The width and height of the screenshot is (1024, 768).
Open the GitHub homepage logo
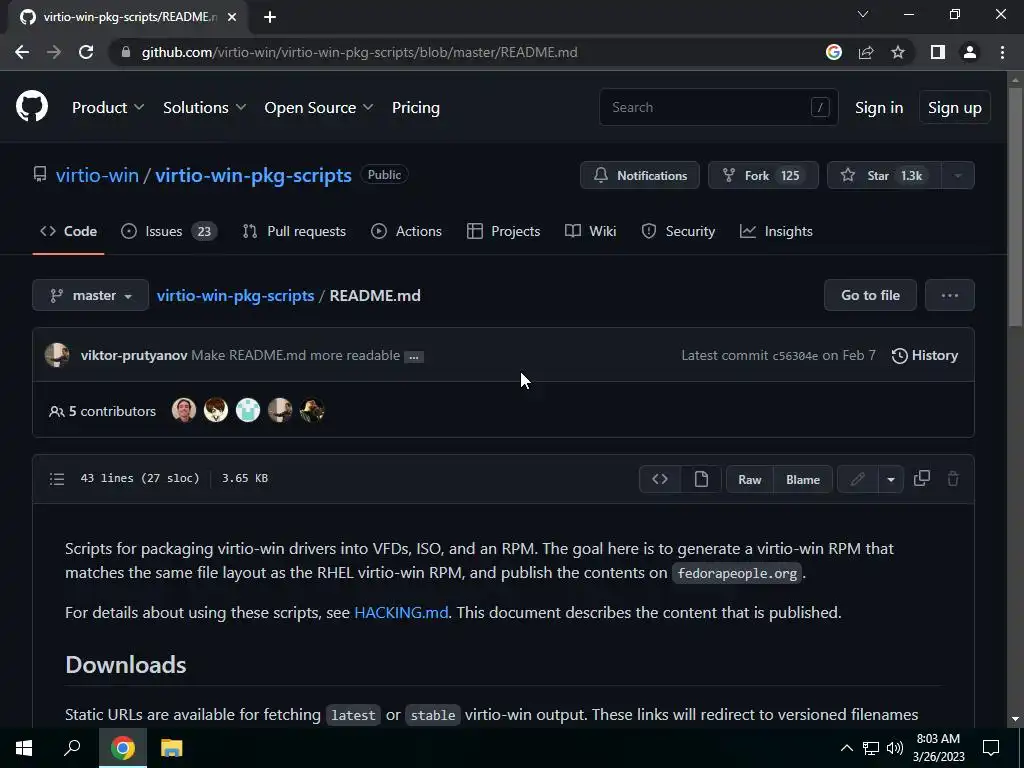click(32, 107)
